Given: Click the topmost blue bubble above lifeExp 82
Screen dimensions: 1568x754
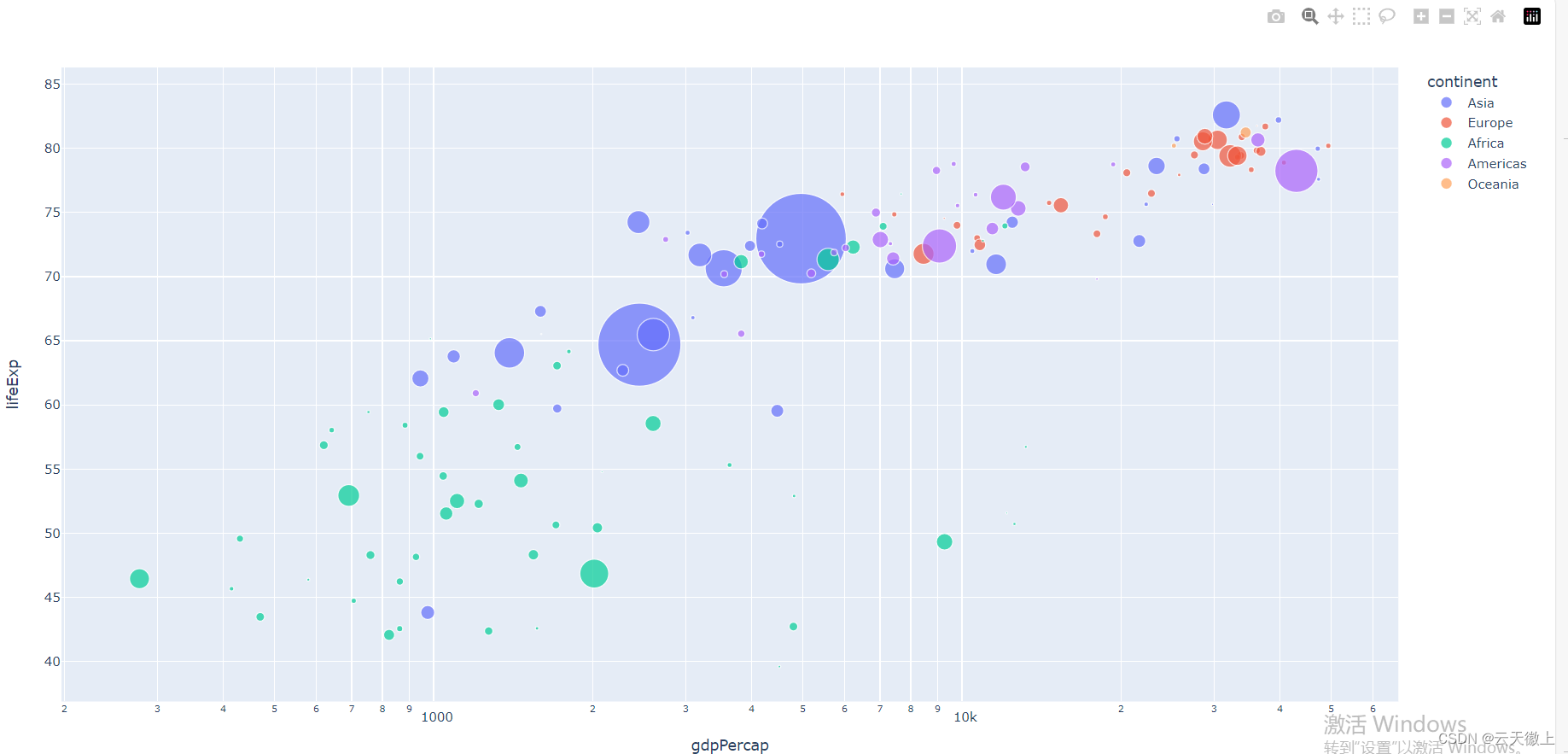Looking at the screenshot, I should (x=1227, y=114).
